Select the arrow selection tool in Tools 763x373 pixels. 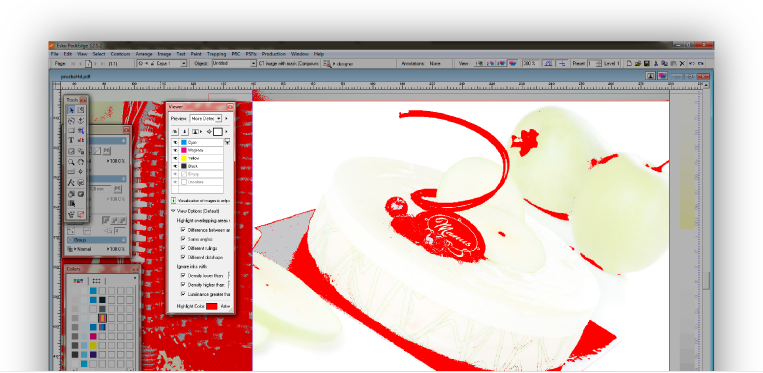(71, 110)
